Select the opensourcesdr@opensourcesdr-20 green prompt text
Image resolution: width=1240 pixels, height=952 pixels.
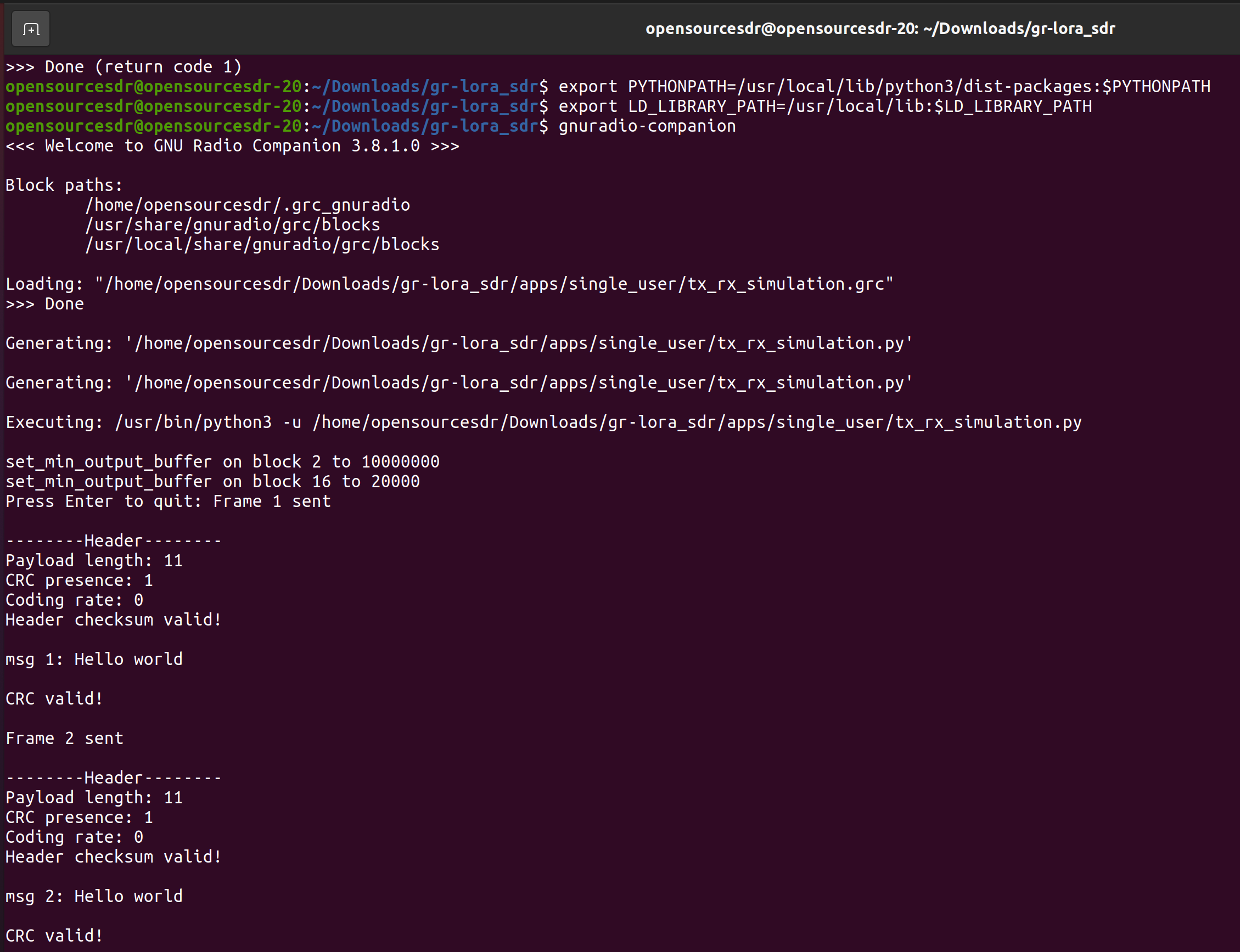(x=153, y=86)
